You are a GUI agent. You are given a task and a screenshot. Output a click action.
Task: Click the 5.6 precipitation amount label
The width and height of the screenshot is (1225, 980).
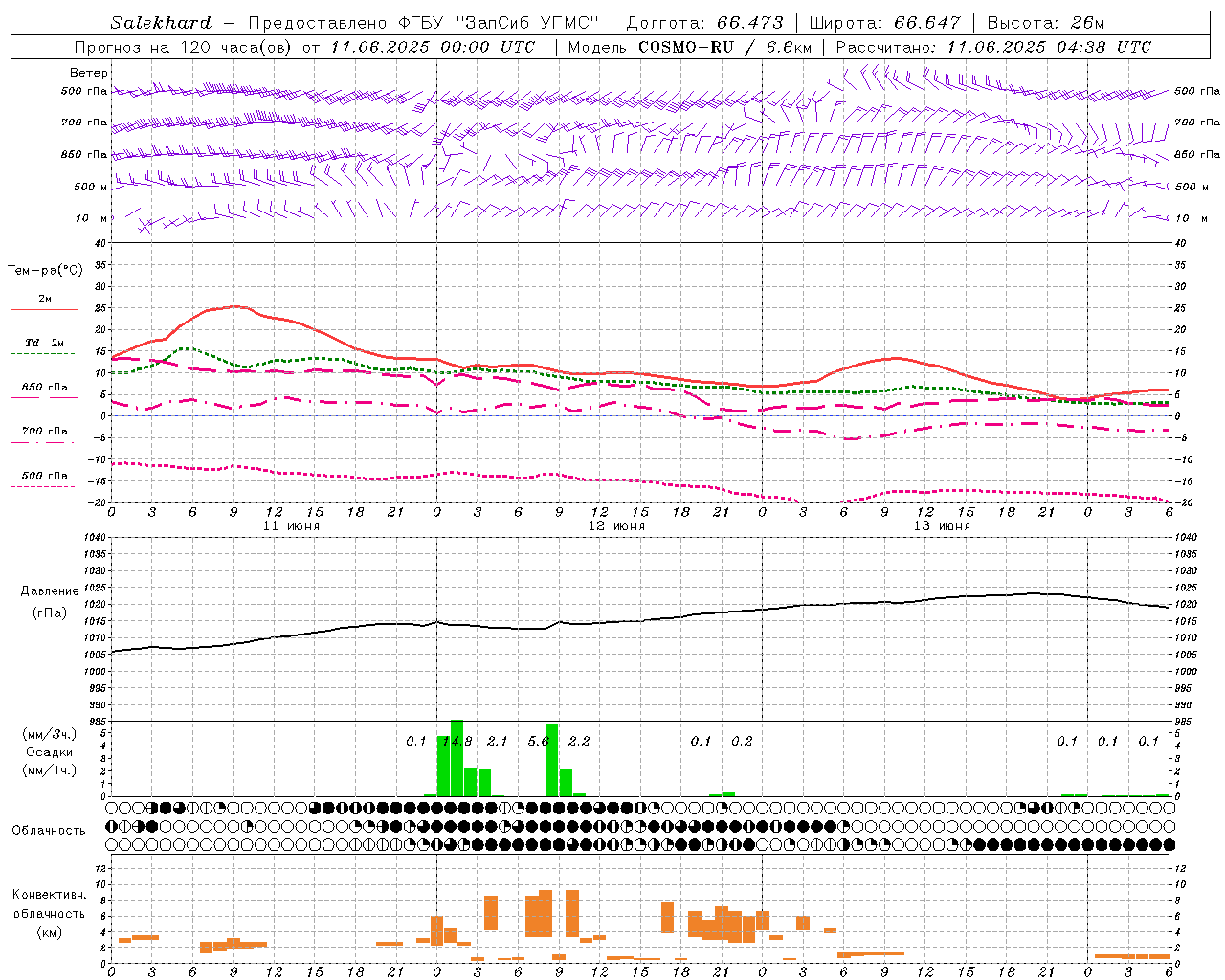(539, 741)
